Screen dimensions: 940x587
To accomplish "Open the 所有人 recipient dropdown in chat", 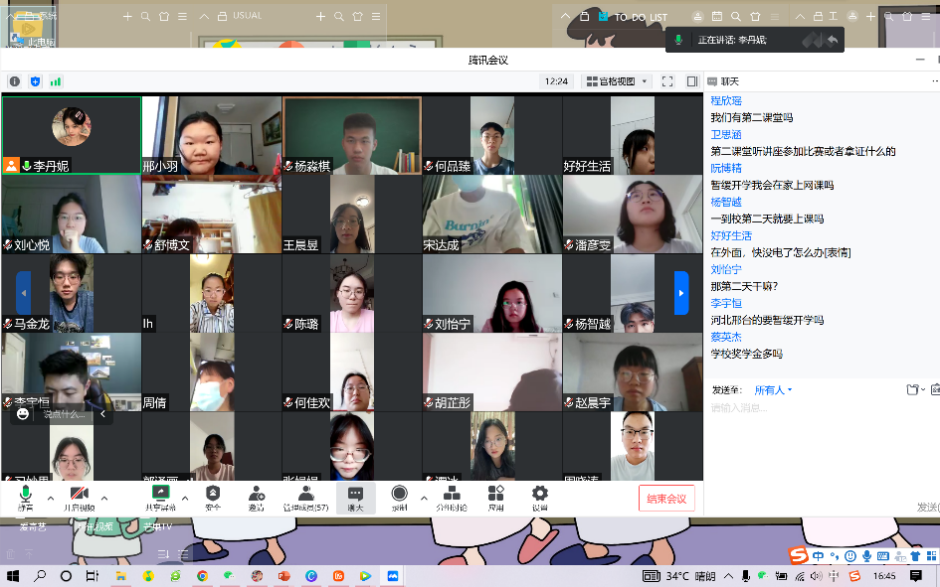I will (773, 390).
